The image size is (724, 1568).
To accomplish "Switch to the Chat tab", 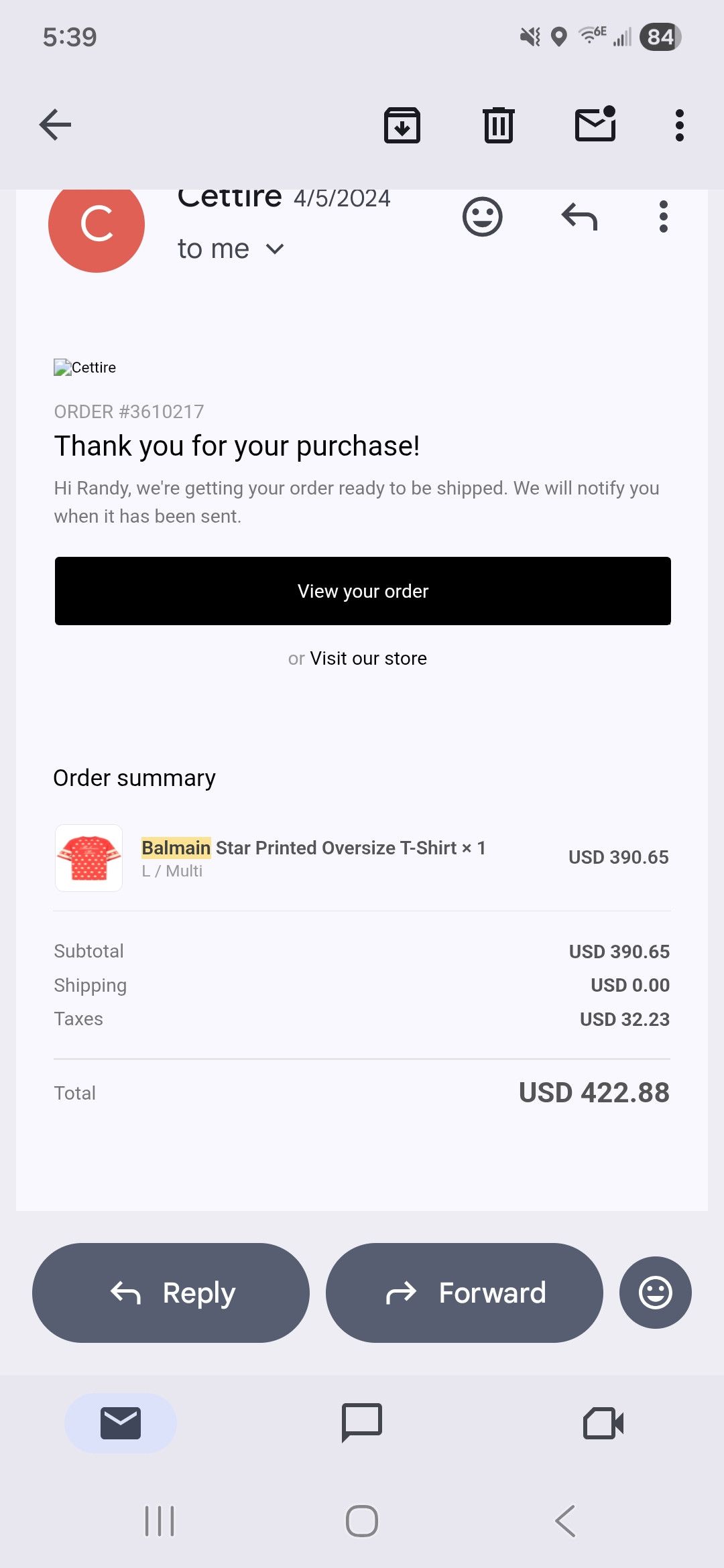I will (x=362, y=1422).
